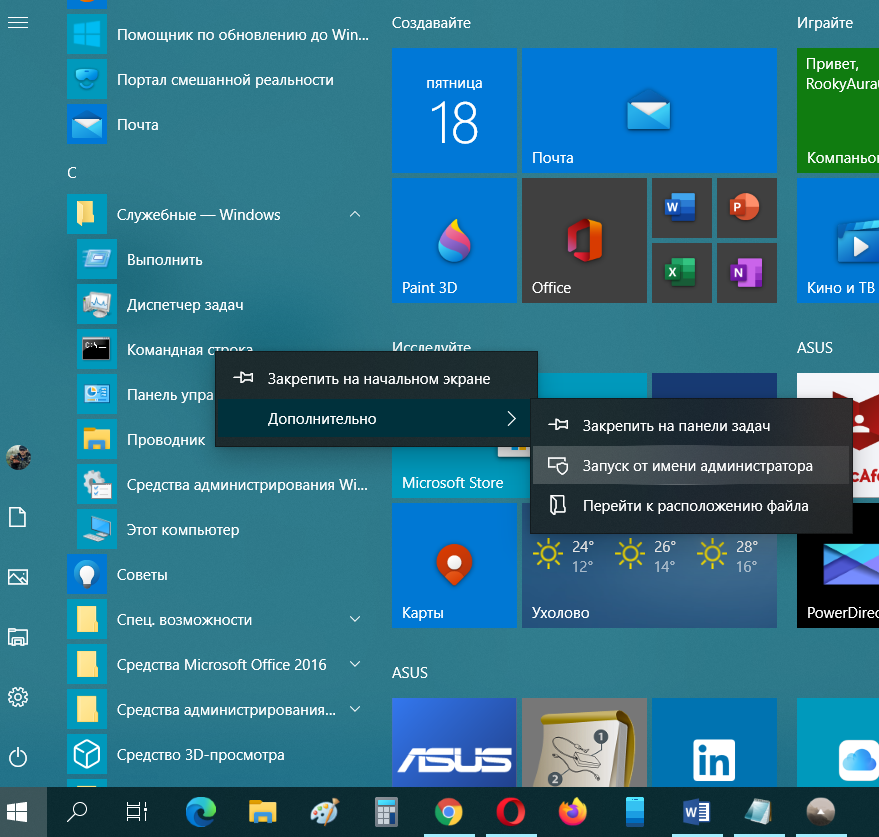Viewport: 879px width, 837px height.
Task: Open the PowerPoint tile
Action: (745, 208)
